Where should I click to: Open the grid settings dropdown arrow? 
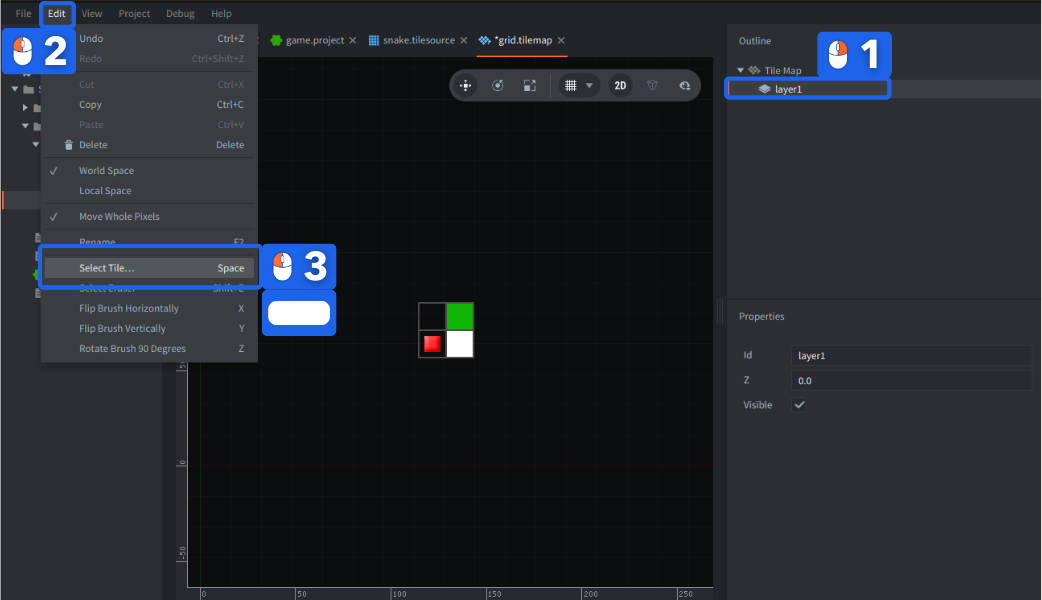point(590,86)
